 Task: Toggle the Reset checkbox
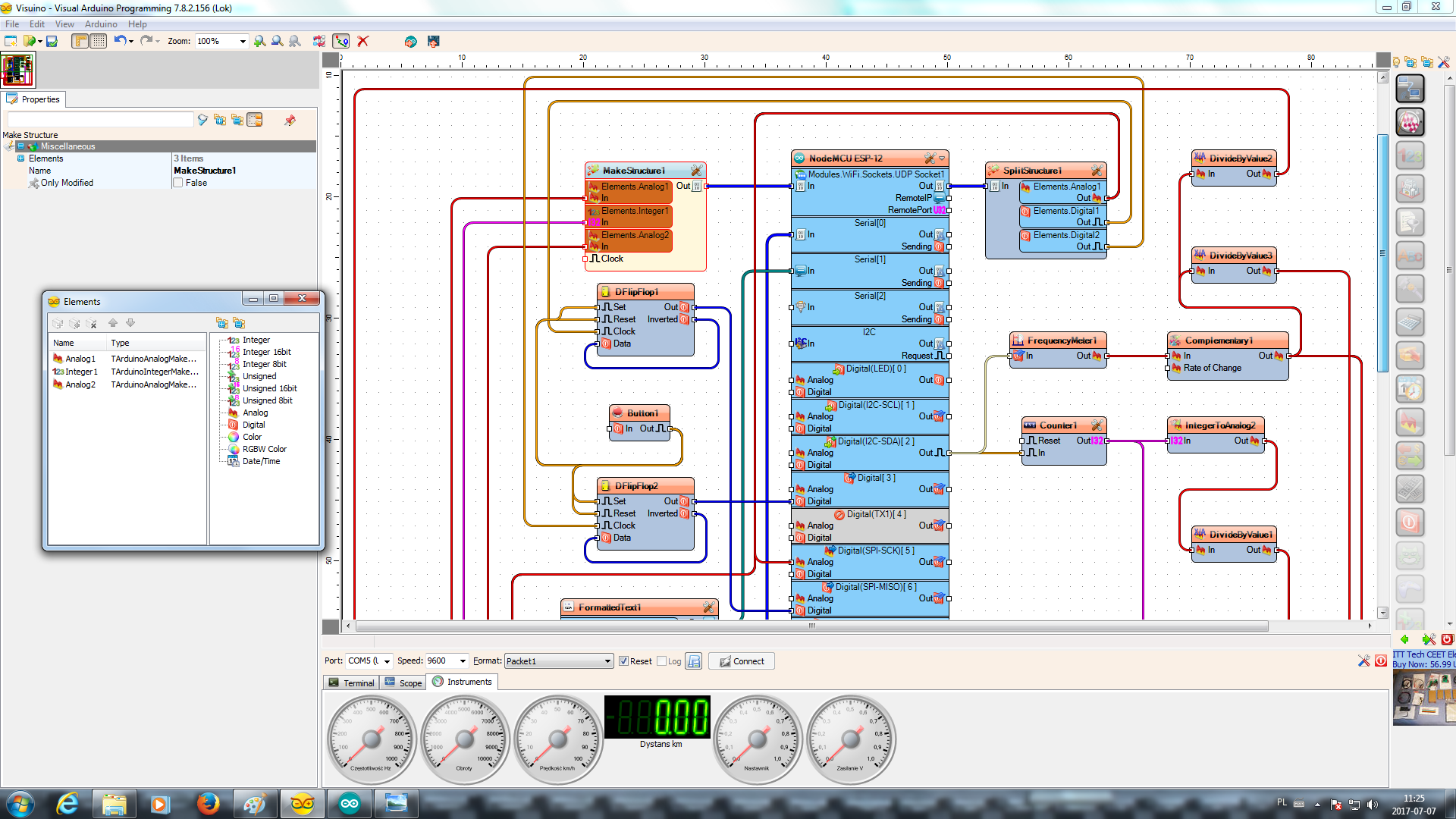point(623,661)
